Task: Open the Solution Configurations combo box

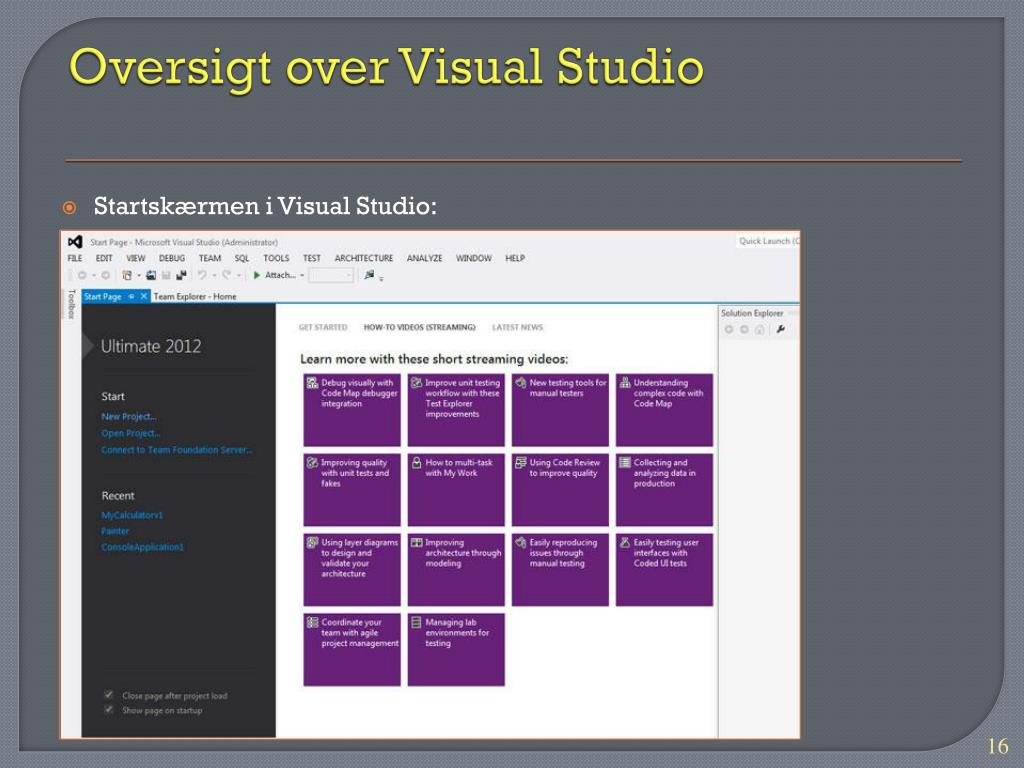Action: (331, 276)
